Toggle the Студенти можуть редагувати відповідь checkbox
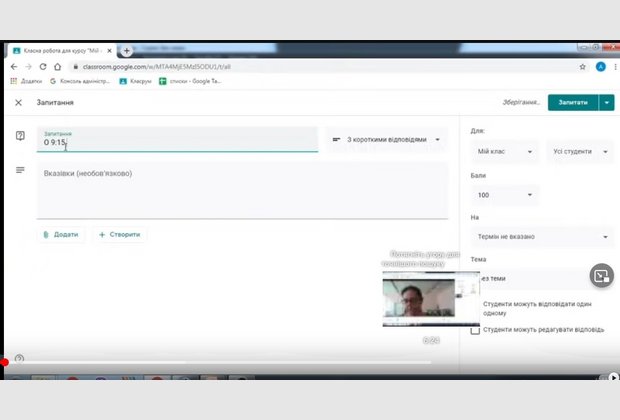 click(x=475, y=330)
